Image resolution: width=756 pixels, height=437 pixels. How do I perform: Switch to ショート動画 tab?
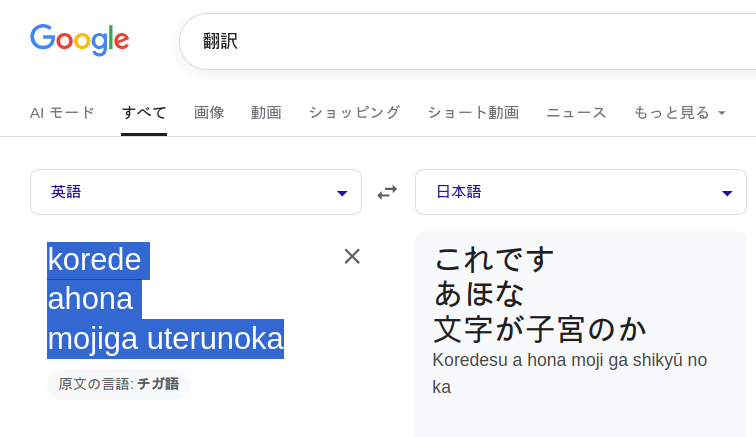[473, 113]
